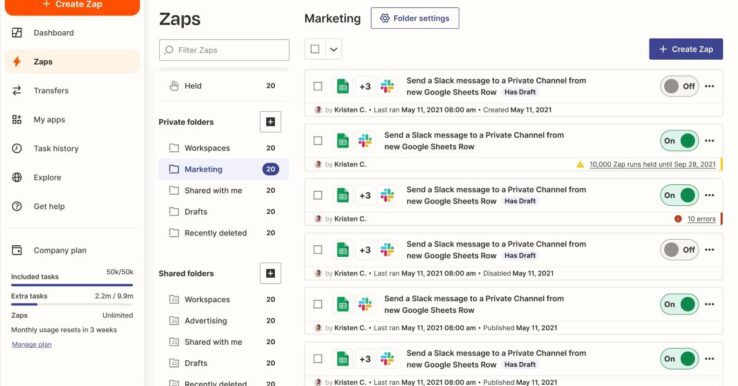Open more options for Zap disabled May 11

tap(709, 250)
